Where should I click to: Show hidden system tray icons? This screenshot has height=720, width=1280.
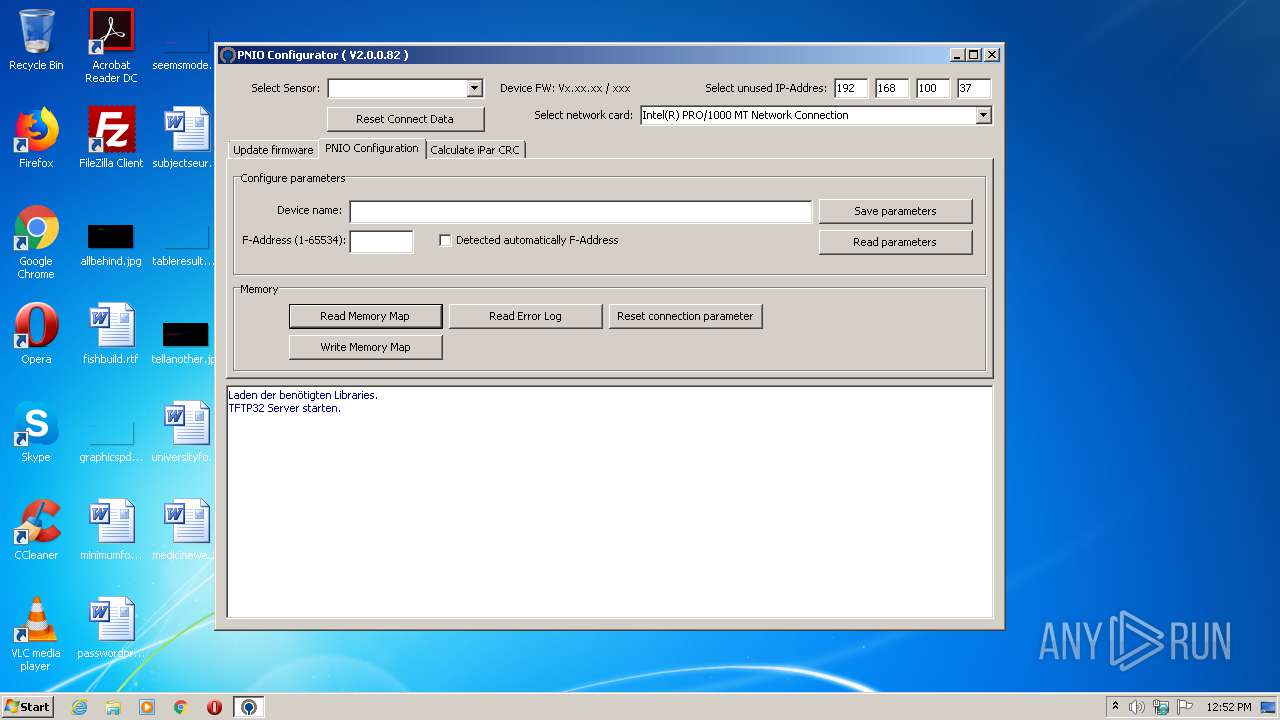tap(1115, 707)
